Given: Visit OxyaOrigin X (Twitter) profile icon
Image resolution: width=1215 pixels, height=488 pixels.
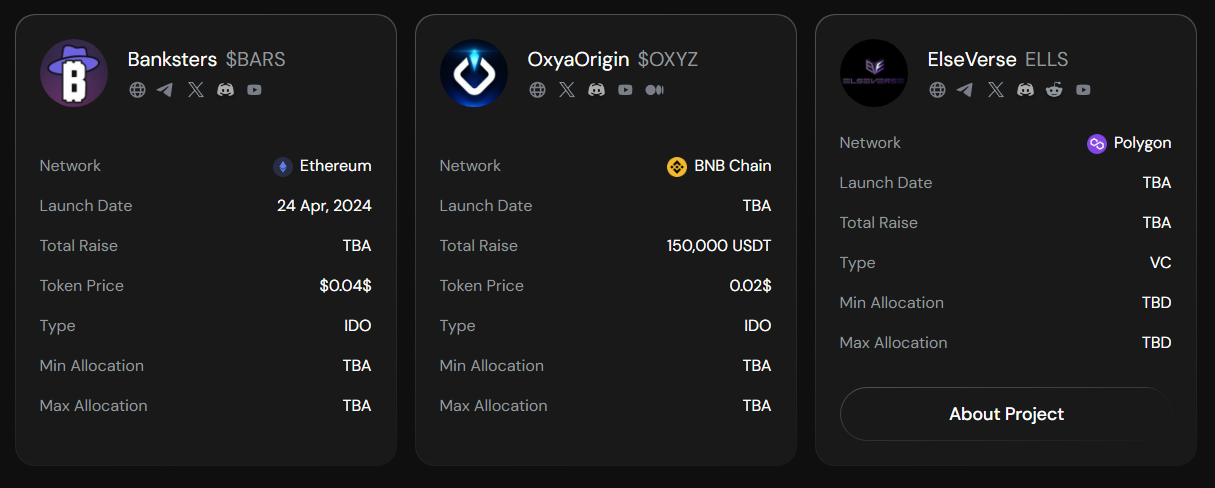Looking at the screenshot, I should [567, 90].
